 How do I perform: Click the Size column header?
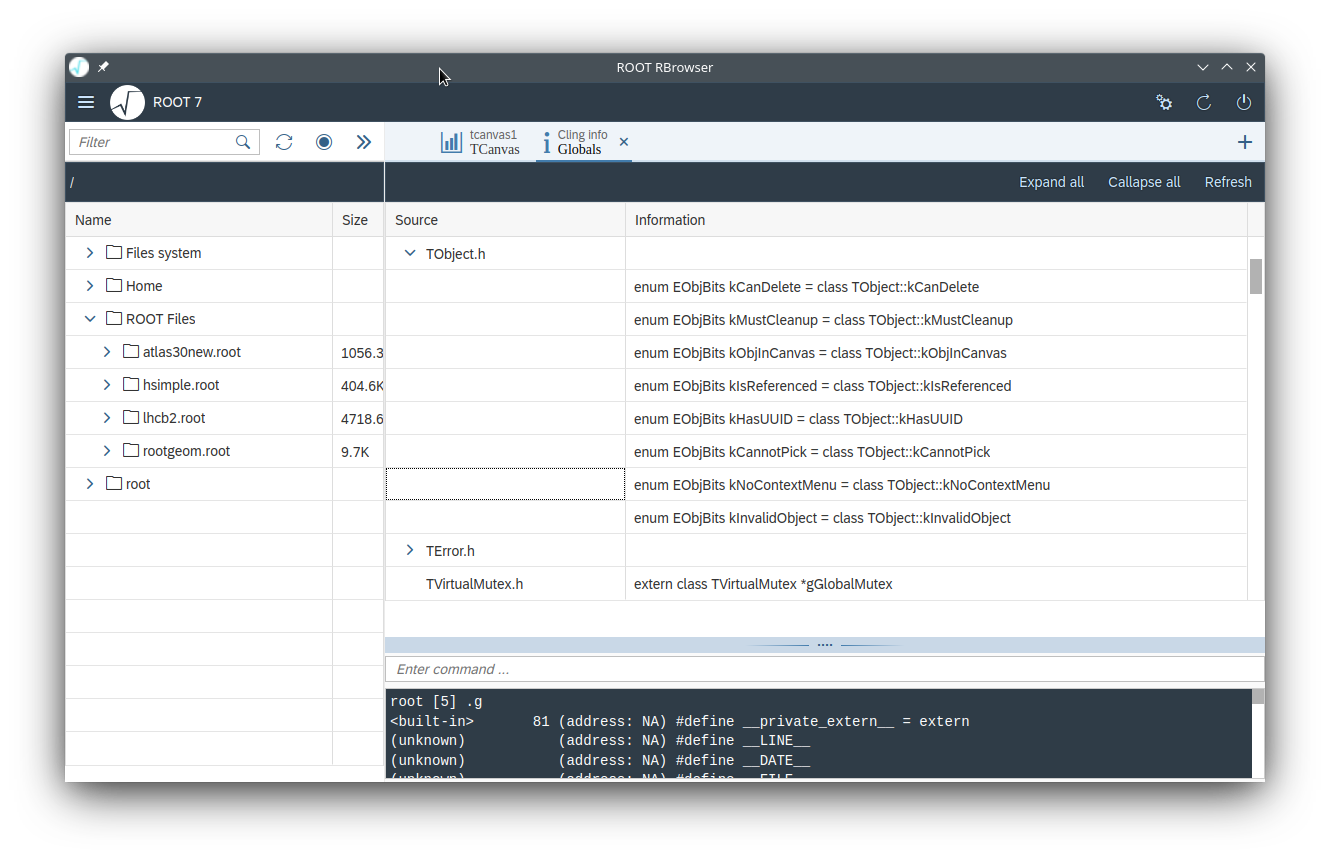[358, 220]
